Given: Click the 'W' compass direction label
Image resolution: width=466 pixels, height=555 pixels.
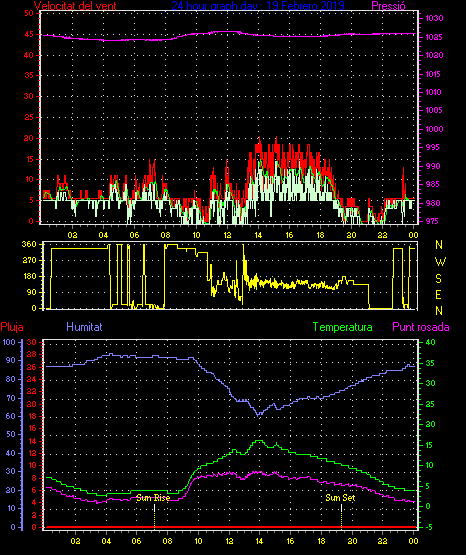Looking at the screenshot, I should click(x=440, y=262).
